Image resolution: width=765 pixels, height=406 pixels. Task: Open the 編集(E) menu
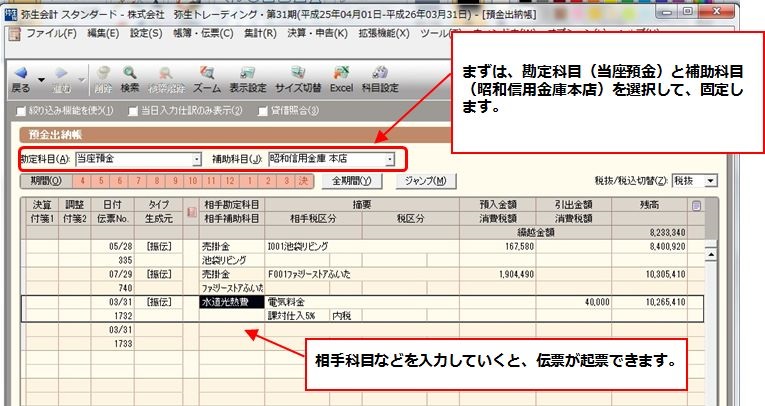(x=103, y=33)
